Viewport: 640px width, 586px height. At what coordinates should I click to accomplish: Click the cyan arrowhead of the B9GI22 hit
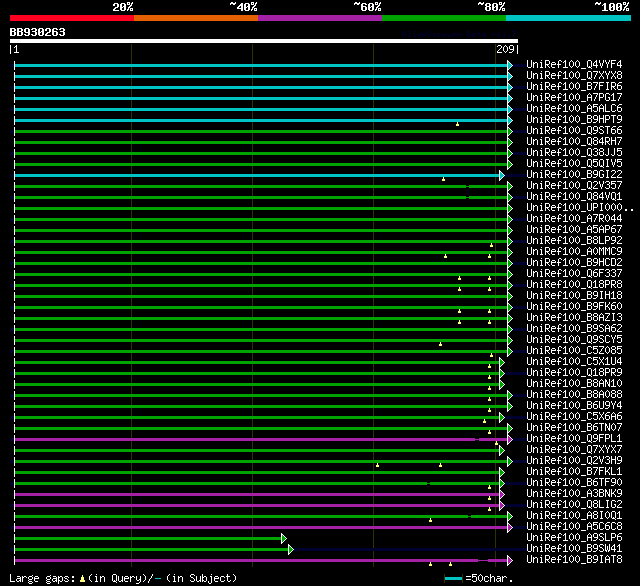[502, 175]
